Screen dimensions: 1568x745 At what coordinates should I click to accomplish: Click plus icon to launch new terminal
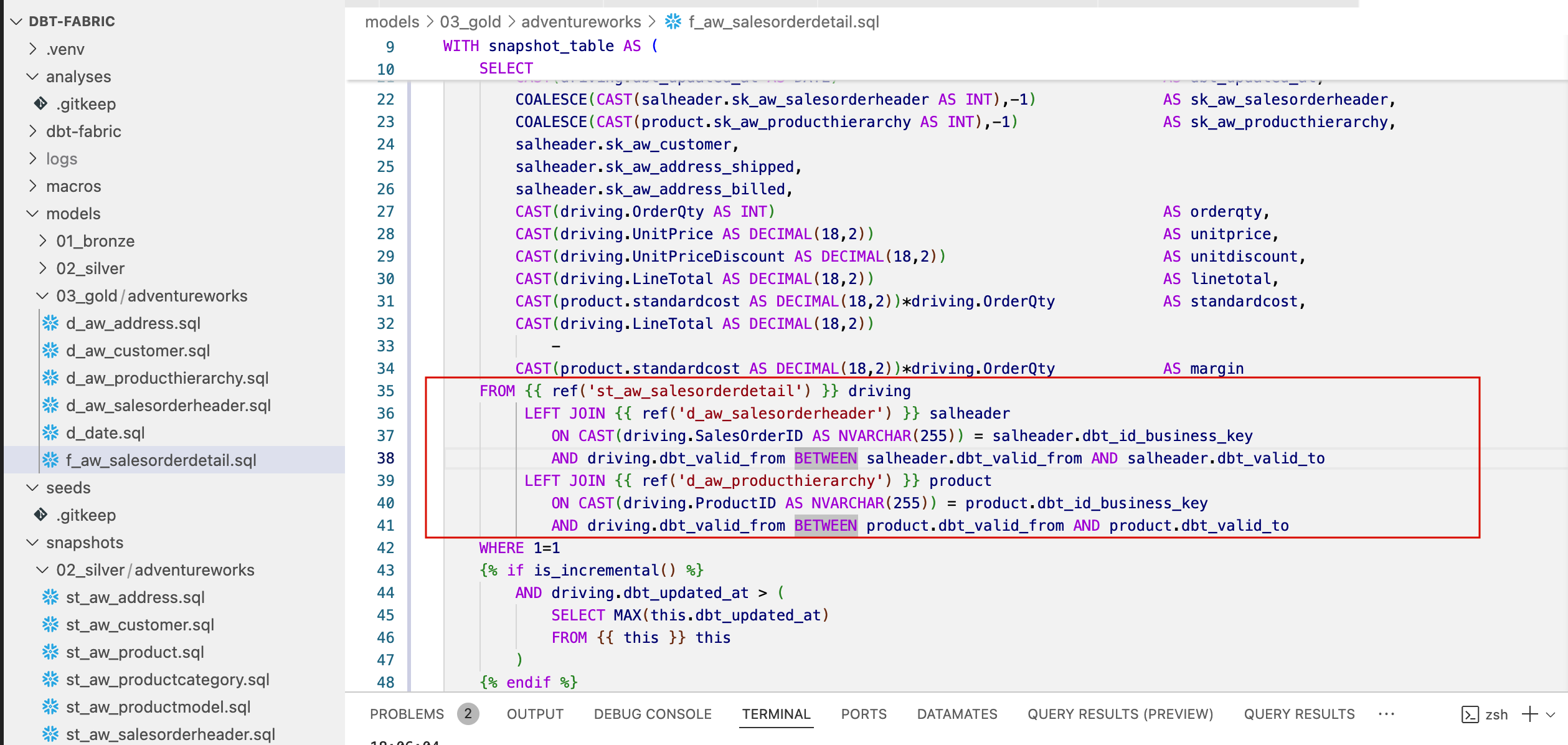[x=1529, y=714]
